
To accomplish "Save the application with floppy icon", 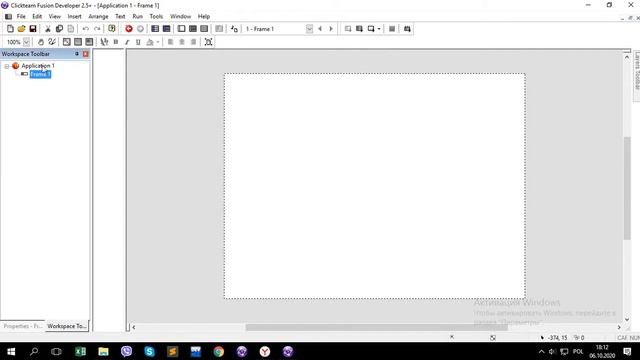I will [33, 29].
